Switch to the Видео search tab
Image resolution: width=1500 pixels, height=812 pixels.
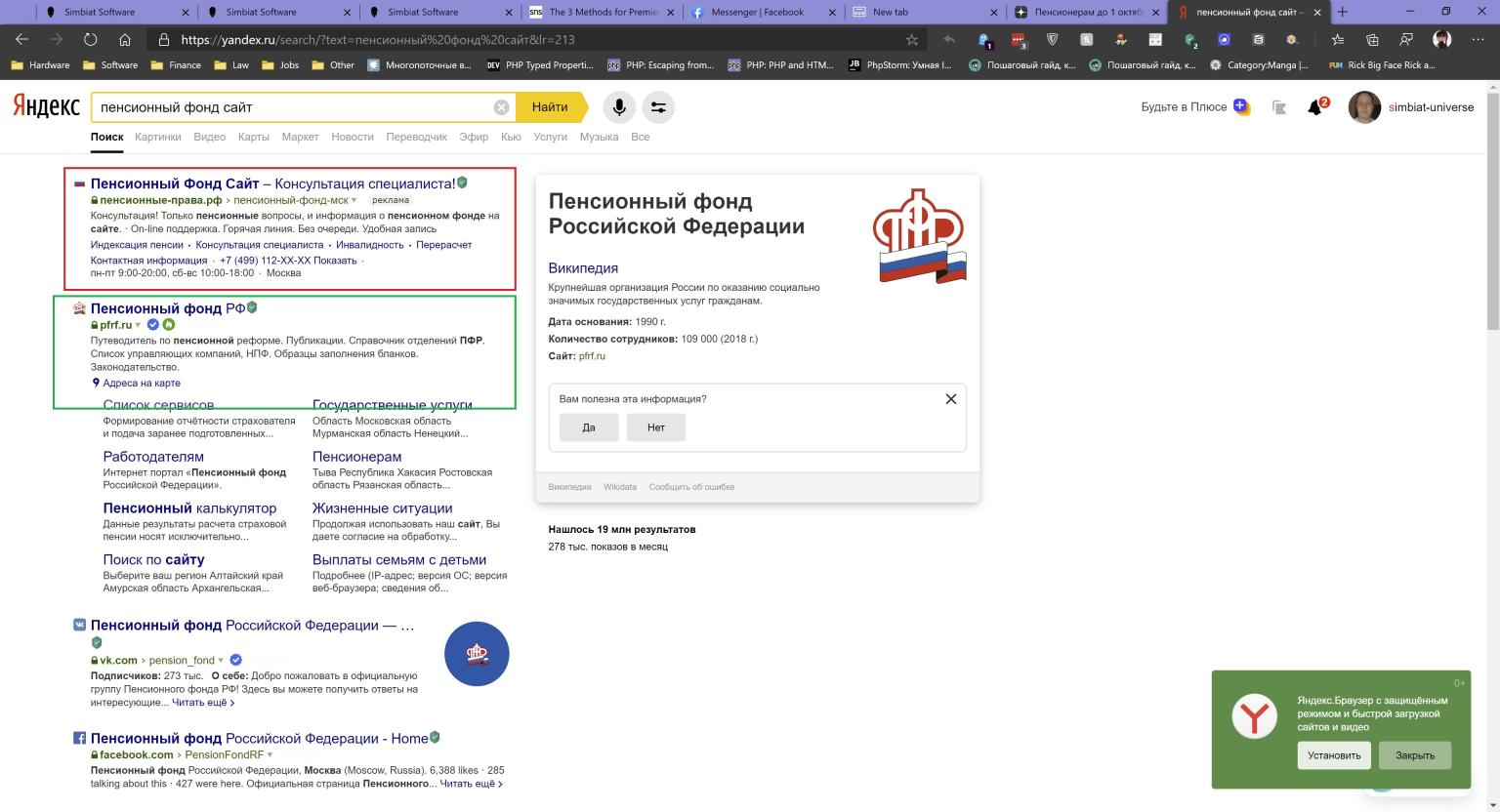[210, 137]
